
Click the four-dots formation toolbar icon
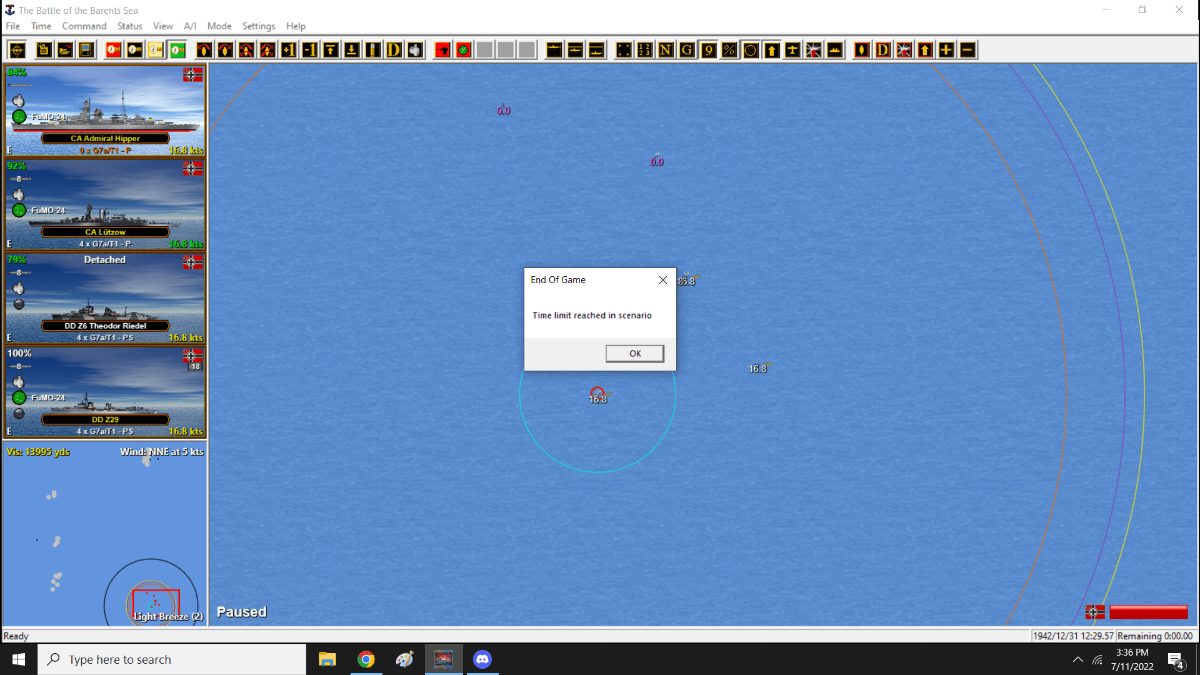point(624,50)
